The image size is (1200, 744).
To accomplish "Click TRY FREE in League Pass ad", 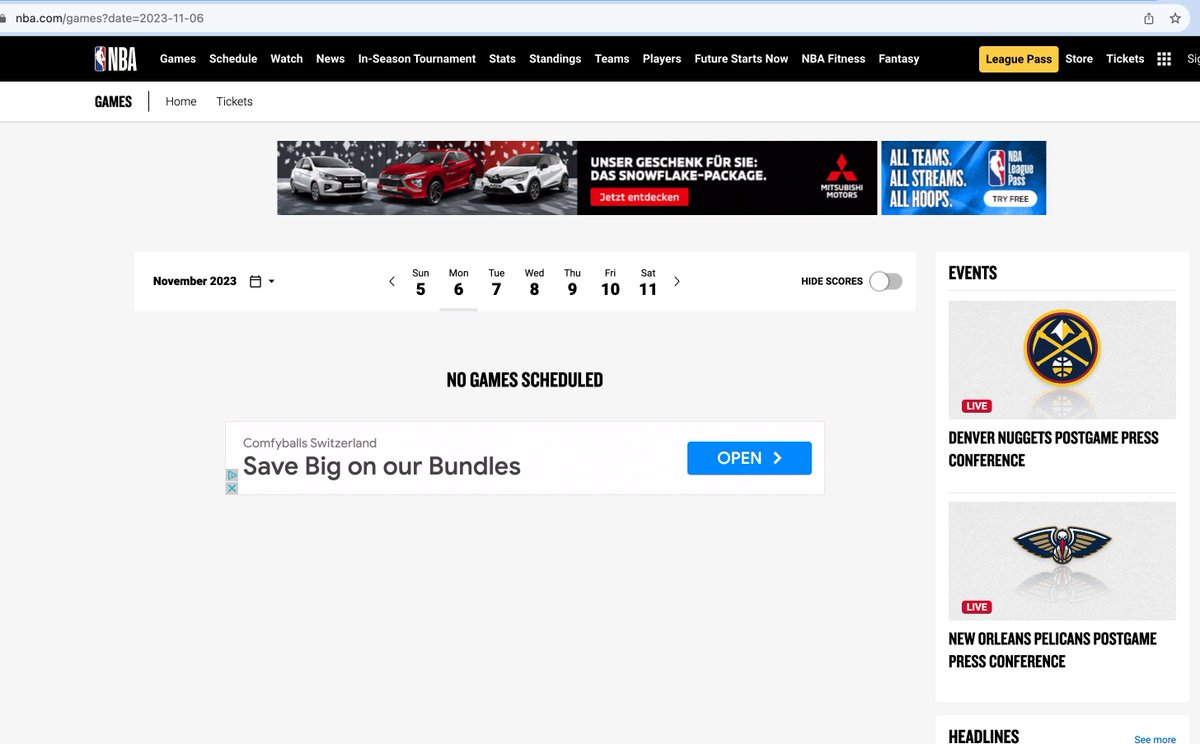I will click(1010, 199).
